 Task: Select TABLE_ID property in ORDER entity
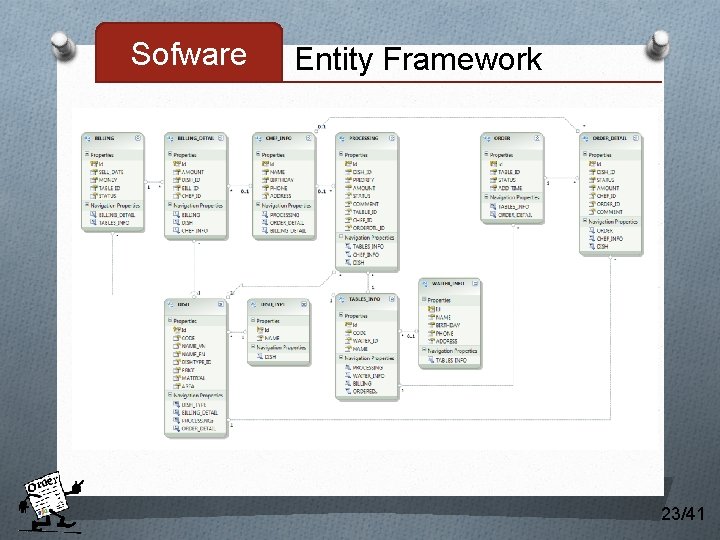click(x=509, y=172)
